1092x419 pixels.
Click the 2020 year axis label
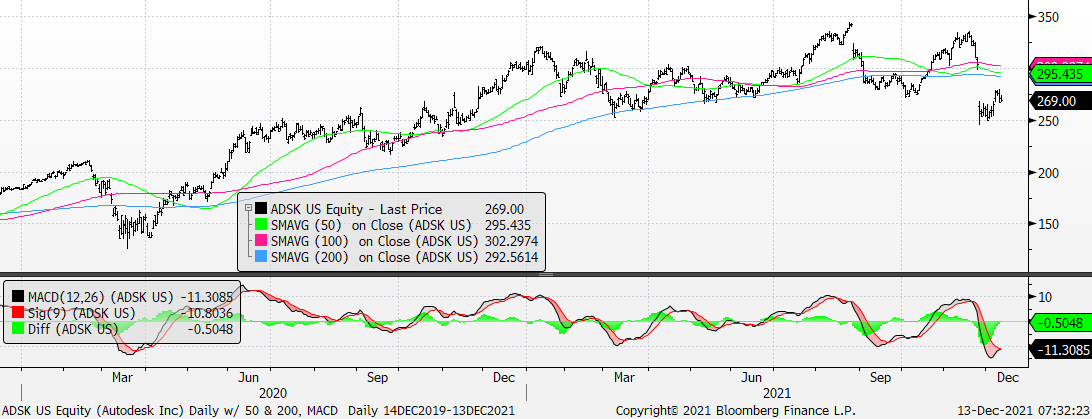coord(272,394)
